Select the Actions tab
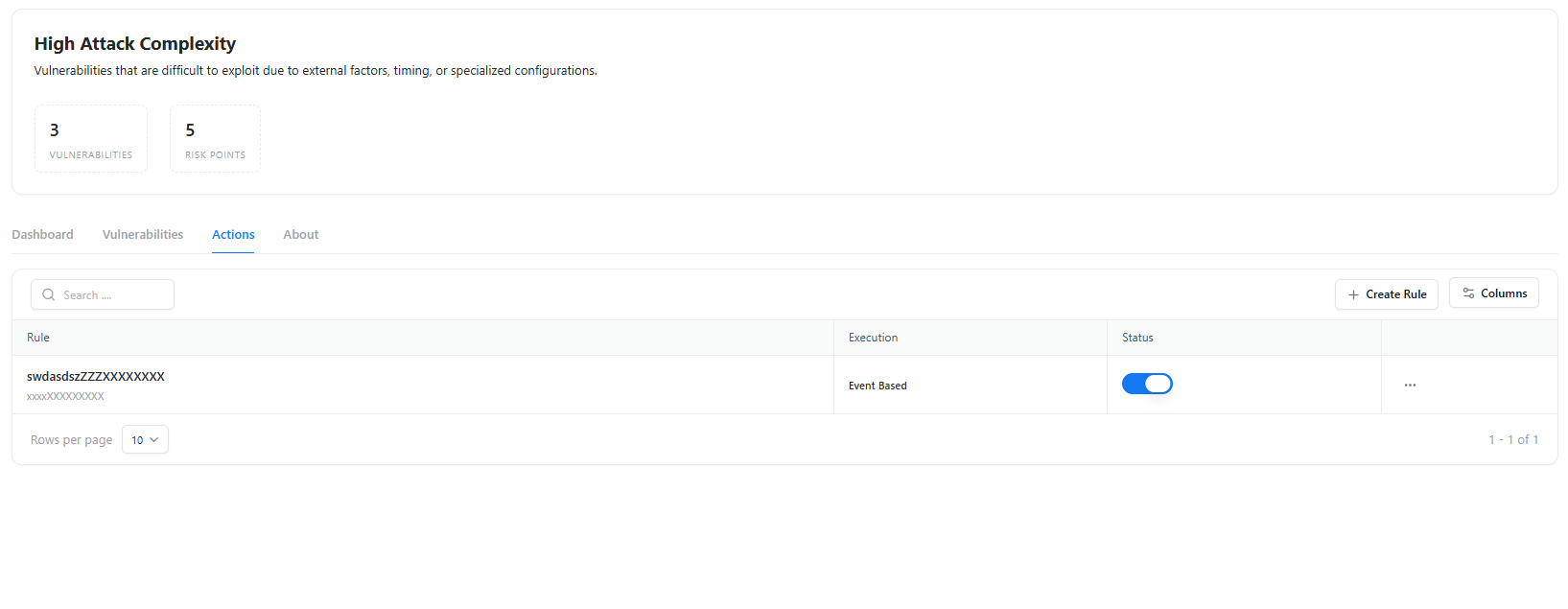The height and width of the screenshot is (609, 1568). (233, 234)
